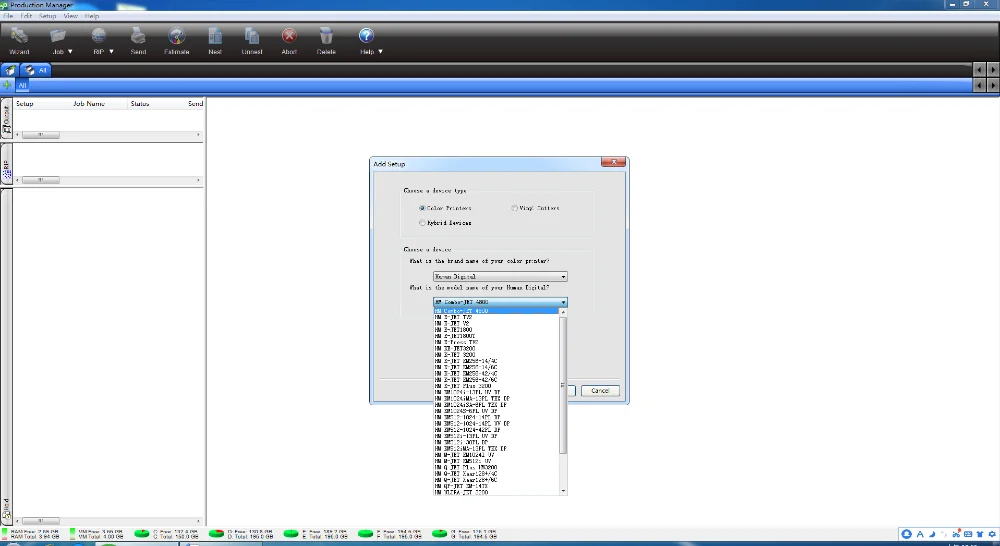Select HM Z-JET1800 from model list
The height and width of the screenshot is (546, 1000).
tap(496, 330)
